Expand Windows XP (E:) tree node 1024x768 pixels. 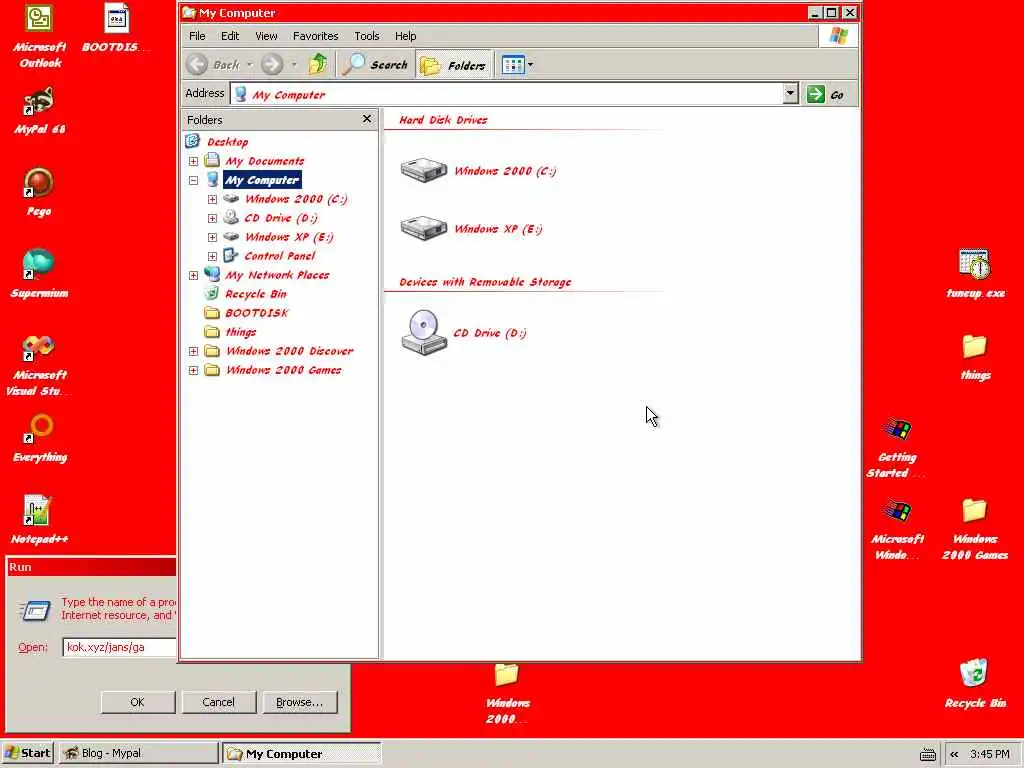[212, 236]
